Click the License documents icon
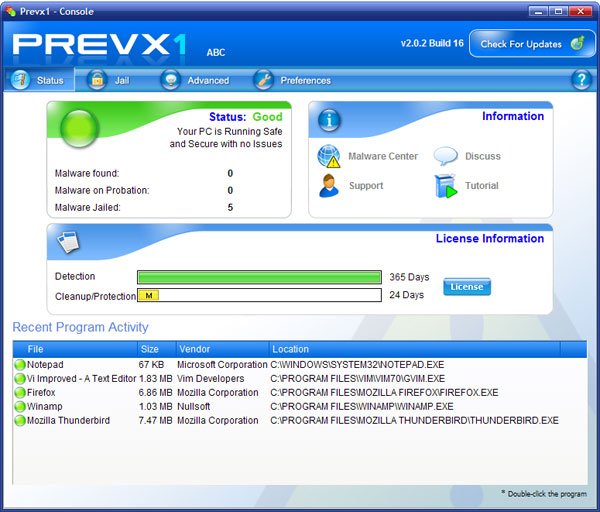Image resolution: width=600 pixels, height=512 pixels. [x=68, y=242]
